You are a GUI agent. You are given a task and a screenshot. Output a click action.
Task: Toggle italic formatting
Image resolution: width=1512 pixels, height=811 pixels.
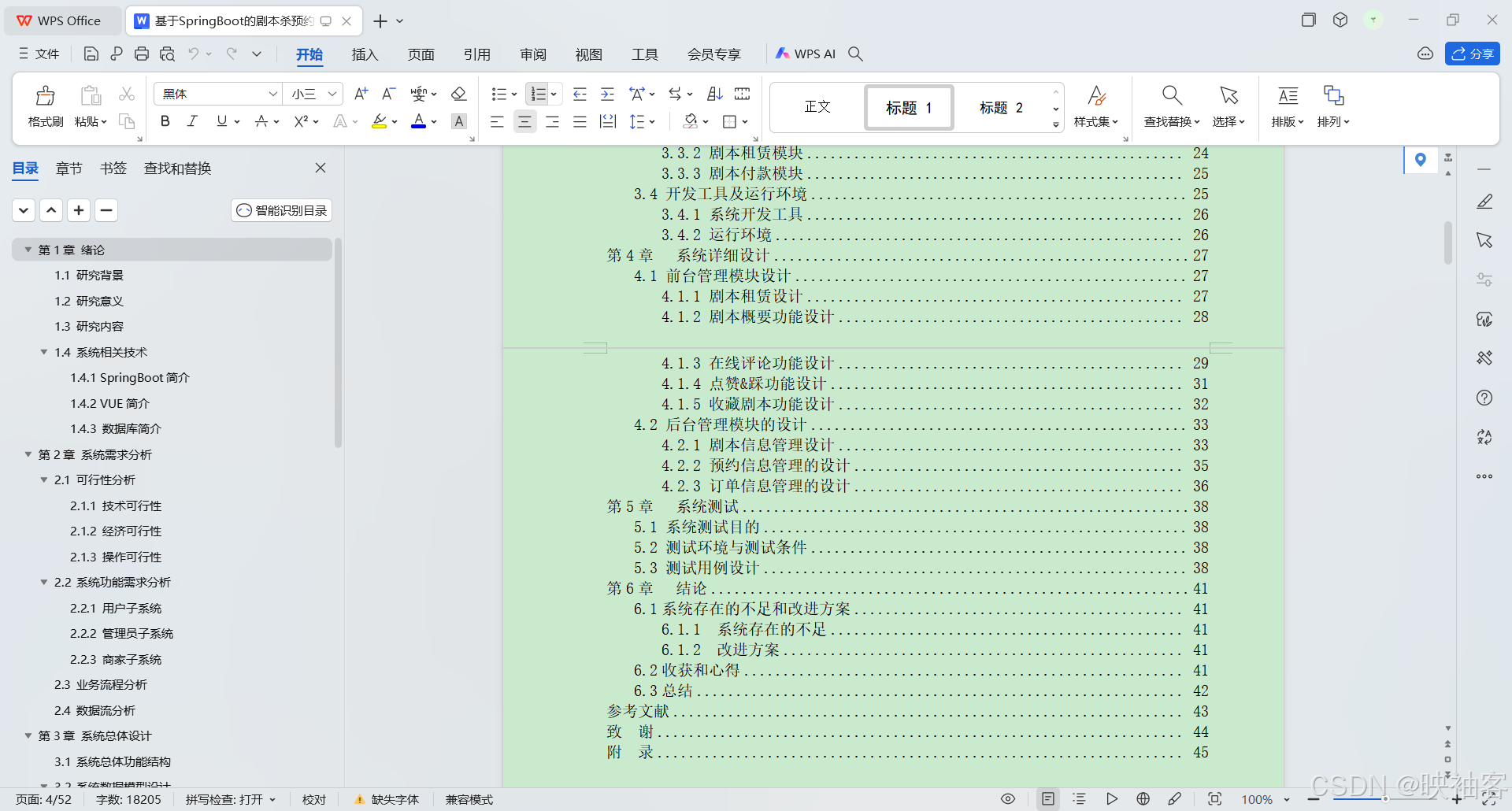coord(191,121)
